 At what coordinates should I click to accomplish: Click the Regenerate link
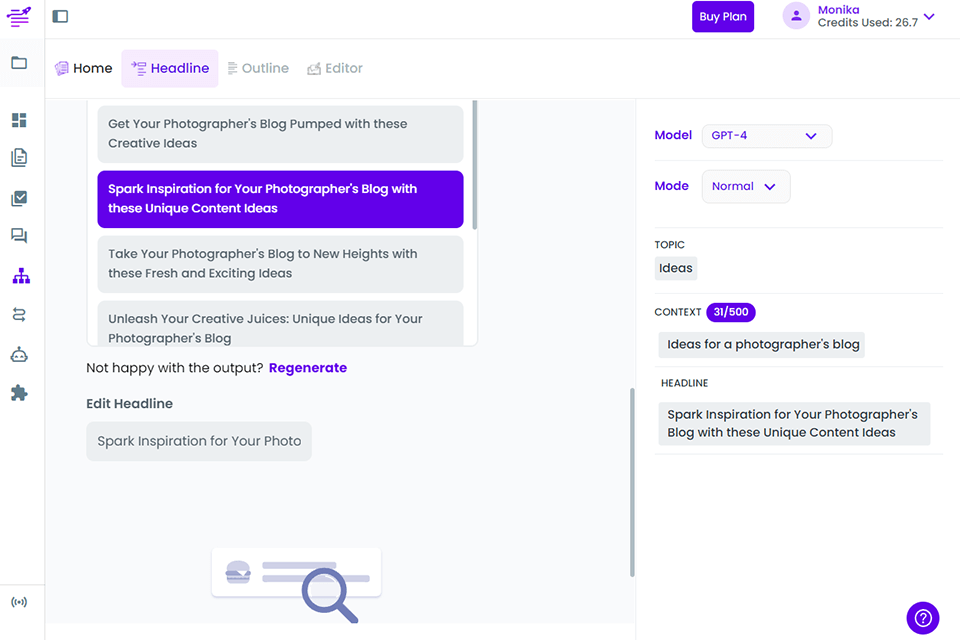click(308, 367)
